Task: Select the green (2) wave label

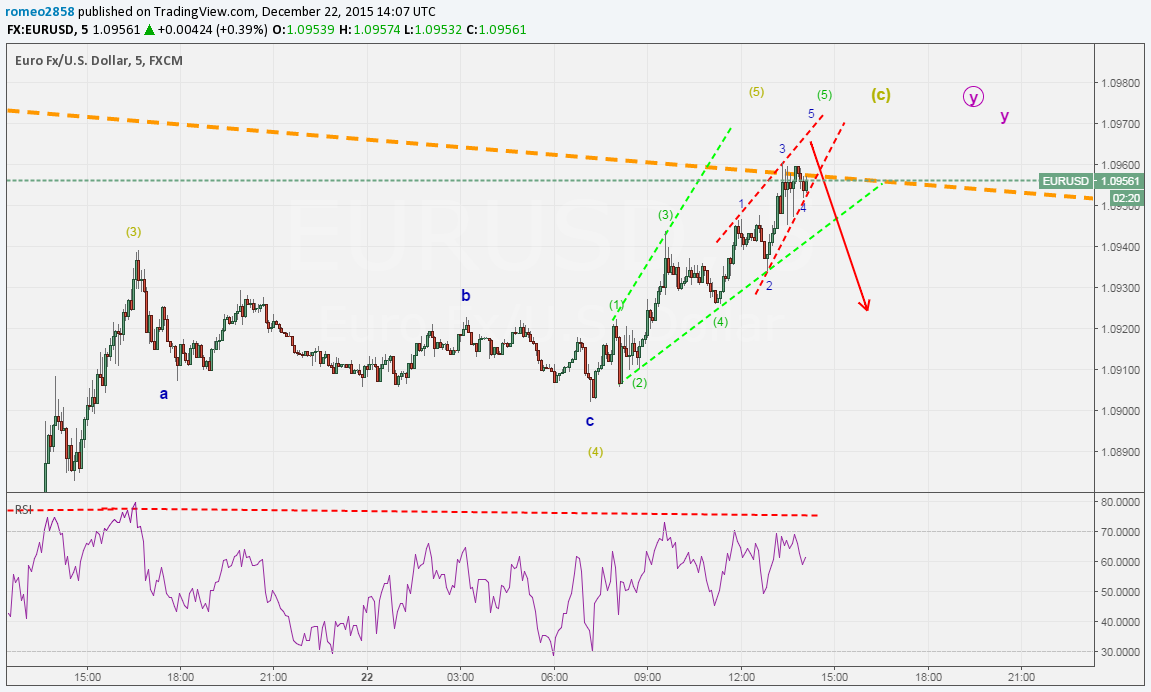Action: pos(639,383)
